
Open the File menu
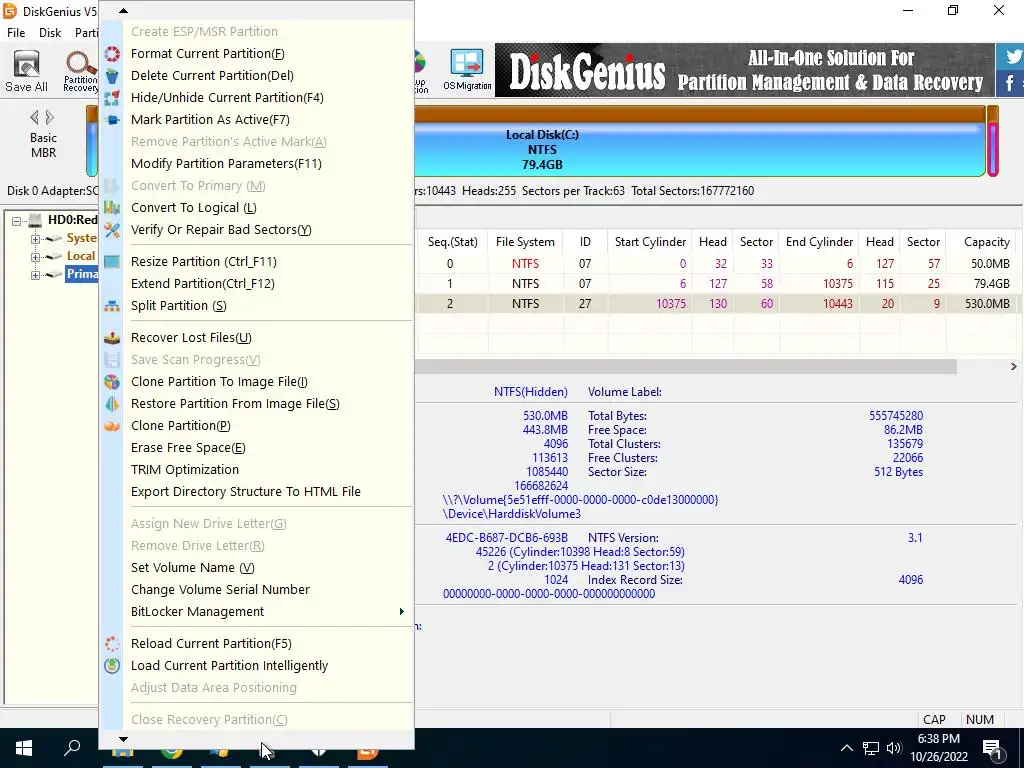[16, 33]
